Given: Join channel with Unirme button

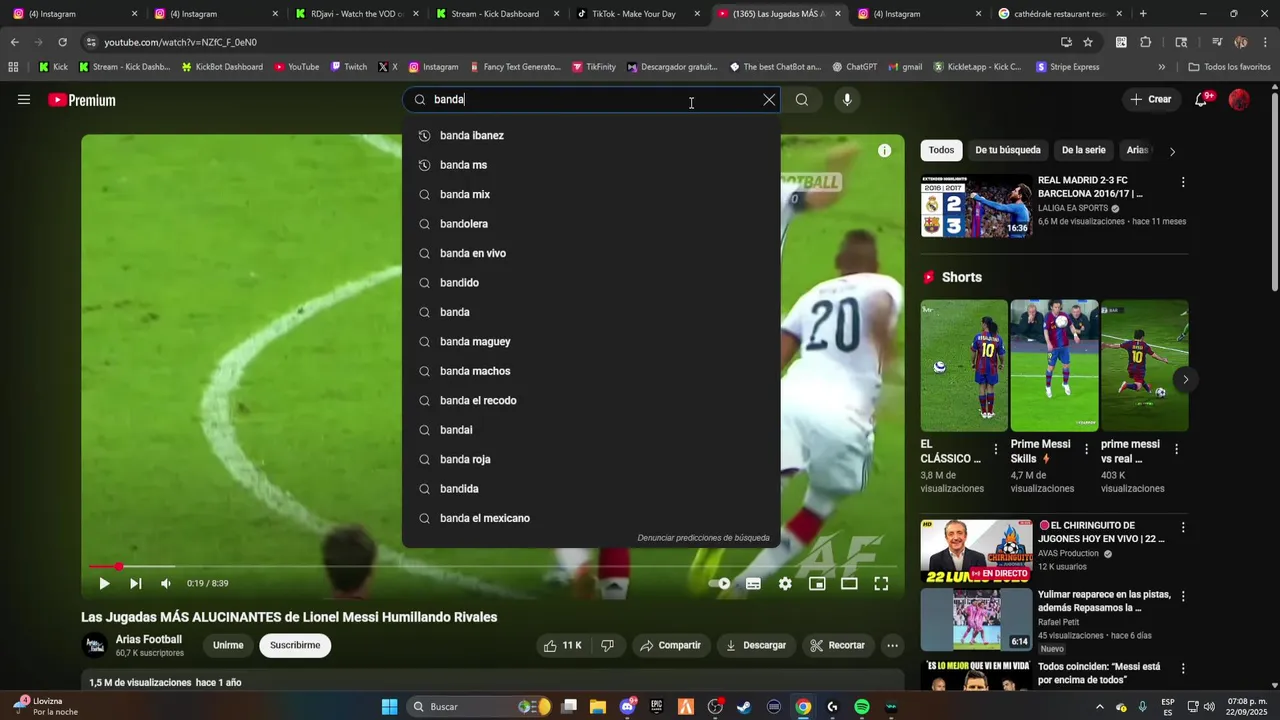Looking at the screenshot, I should [228, 646].
